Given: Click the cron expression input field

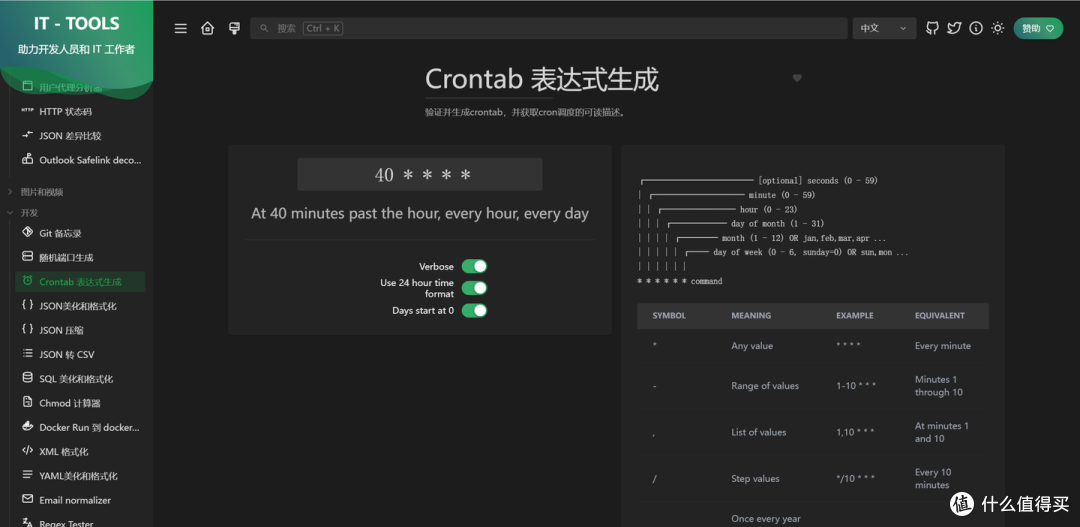Looking at the screenshot, I should point(419,174).
